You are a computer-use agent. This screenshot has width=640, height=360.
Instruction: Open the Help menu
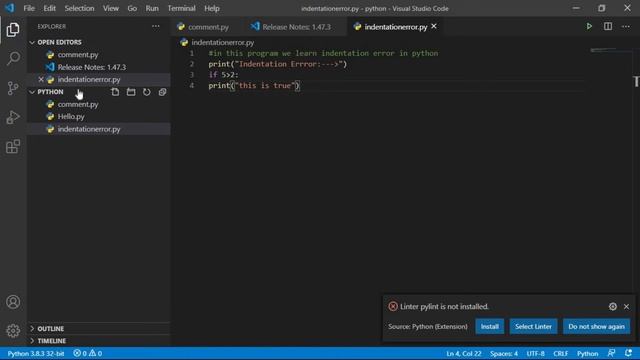(212, 8)
